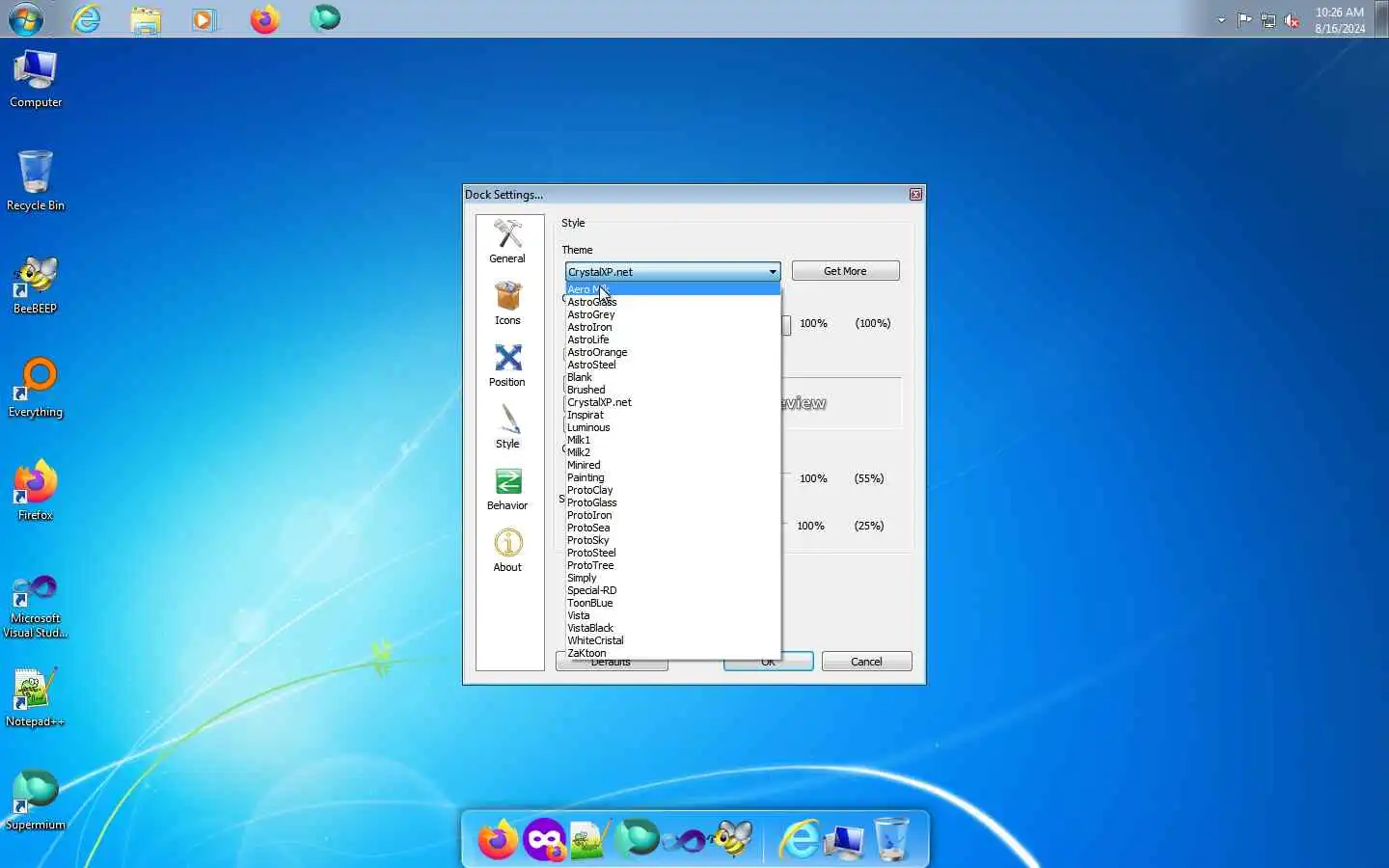Select Firefox desktop shortcut
The width and height of the screenshot is (1389, 868).
(x=36, y=491)
